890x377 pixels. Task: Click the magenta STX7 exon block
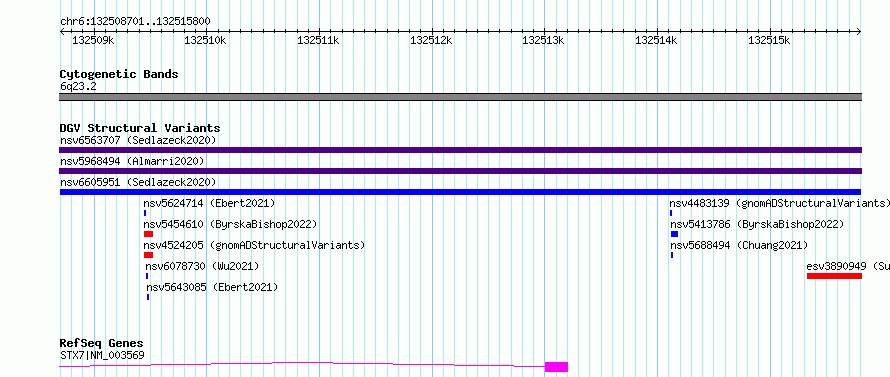point(556,367)
